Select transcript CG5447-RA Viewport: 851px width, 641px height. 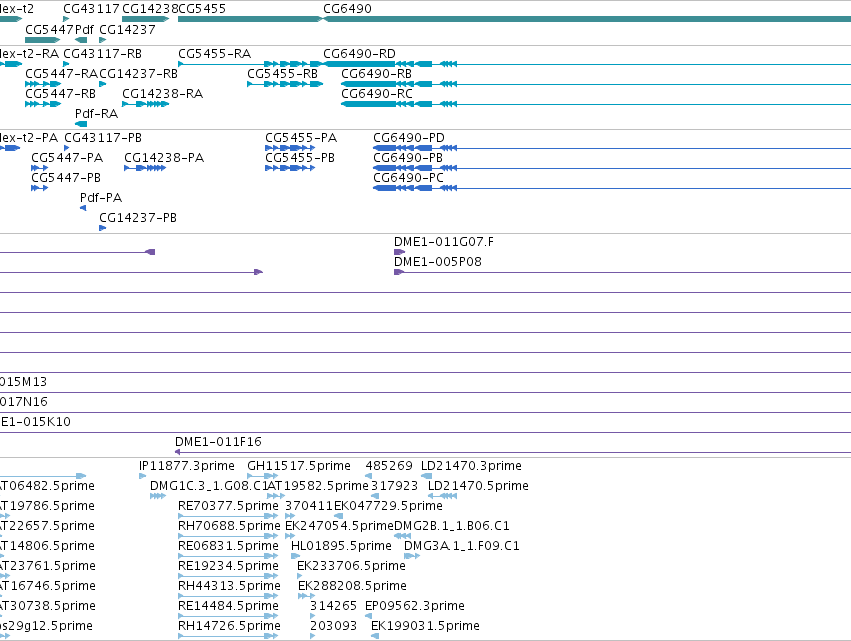point(61,73)
